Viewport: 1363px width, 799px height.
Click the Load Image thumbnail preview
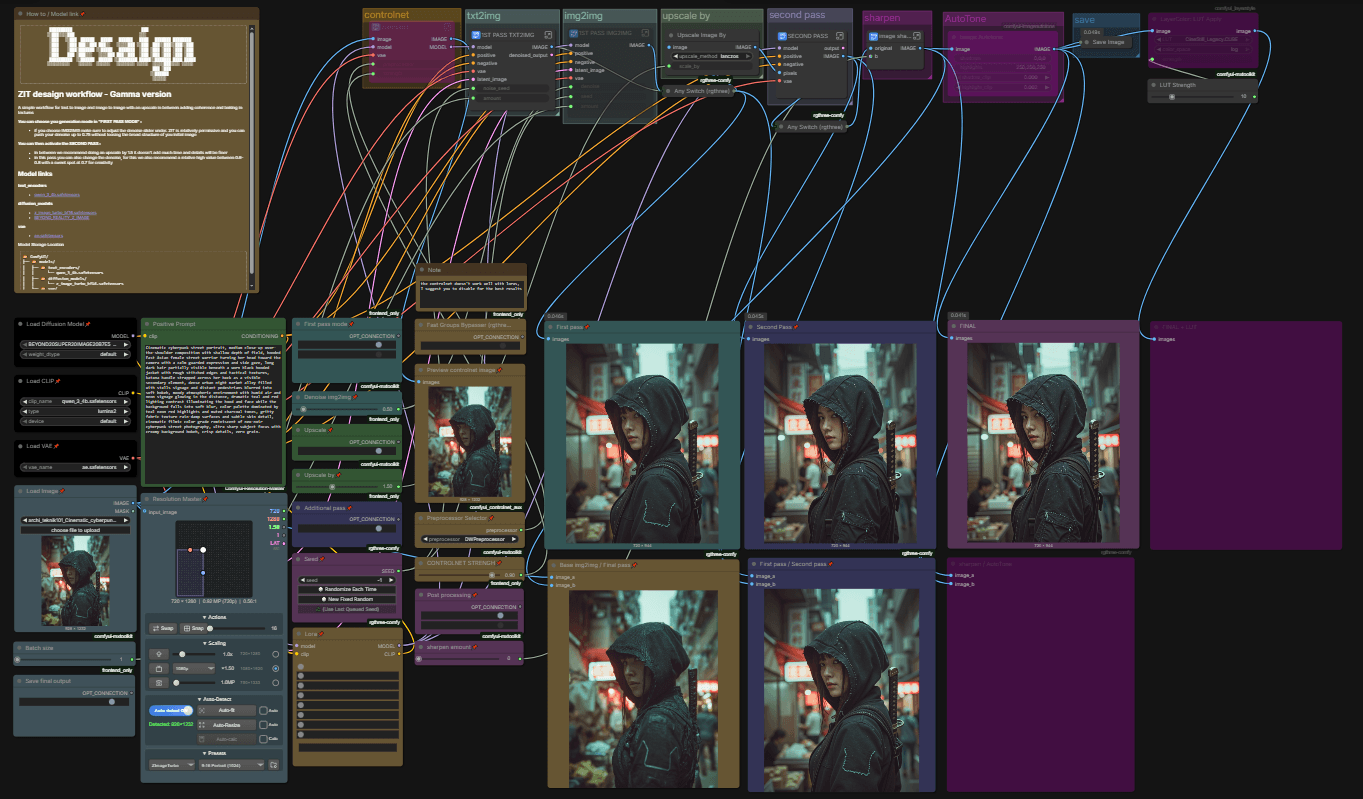pyautogui.click(x=75, y=581)
